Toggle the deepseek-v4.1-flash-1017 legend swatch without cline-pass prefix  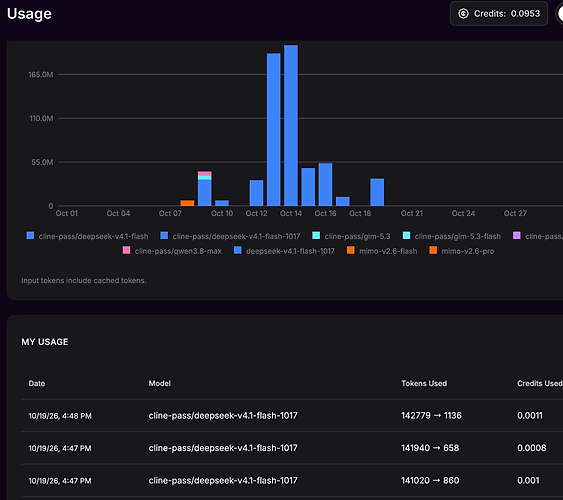click(x=238, y=250)
